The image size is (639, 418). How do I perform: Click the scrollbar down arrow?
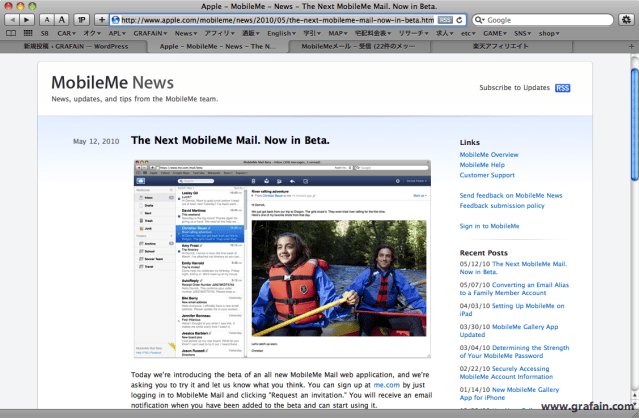[635, 404]
